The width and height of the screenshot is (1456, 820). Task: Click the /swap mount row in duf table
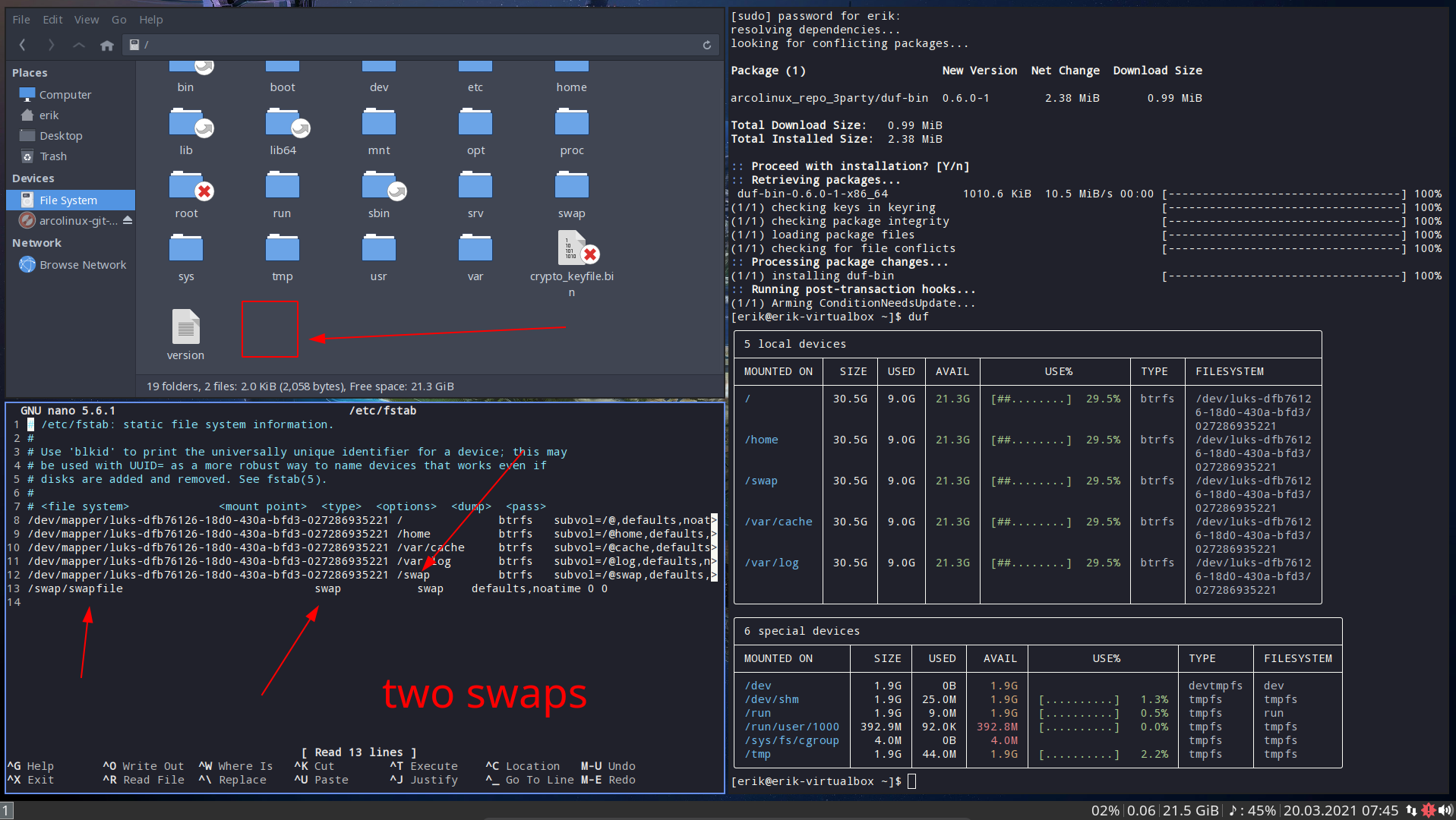tap(1028, 494)
